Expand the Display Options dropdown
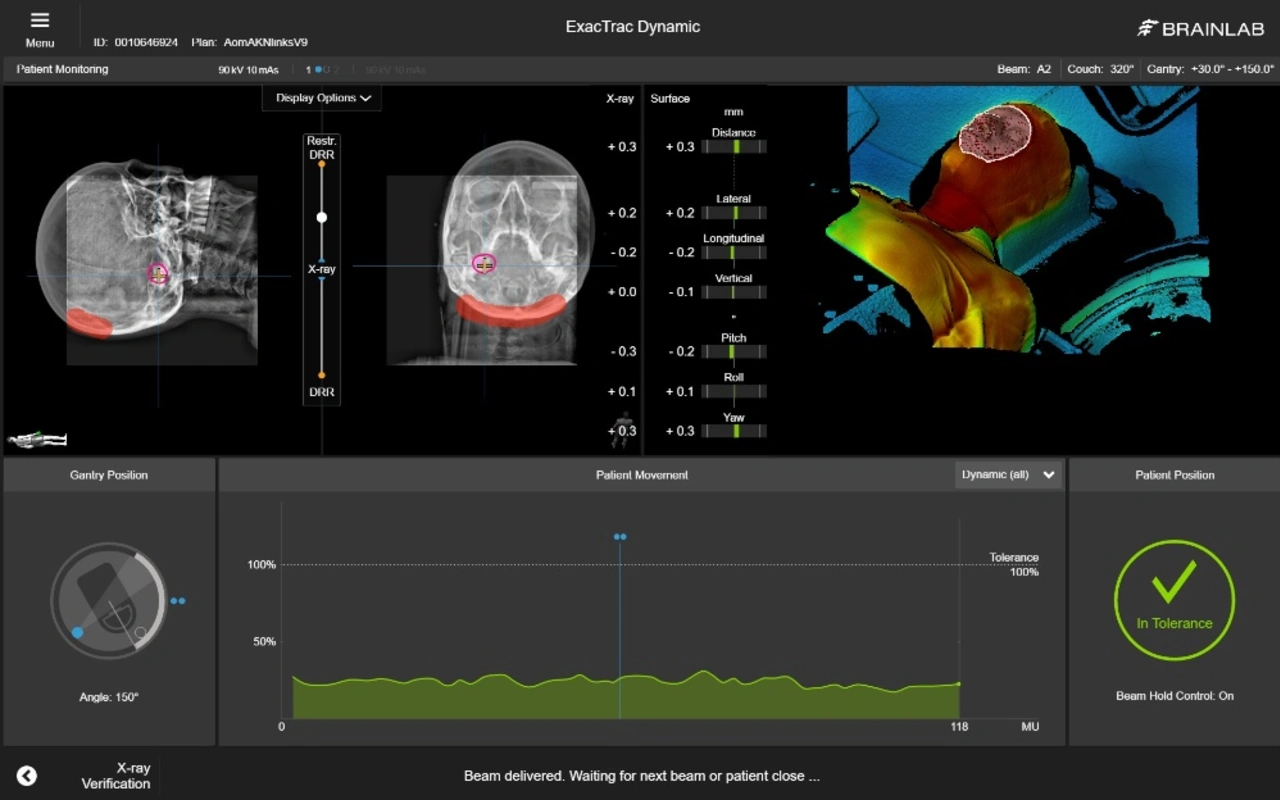 323,98
